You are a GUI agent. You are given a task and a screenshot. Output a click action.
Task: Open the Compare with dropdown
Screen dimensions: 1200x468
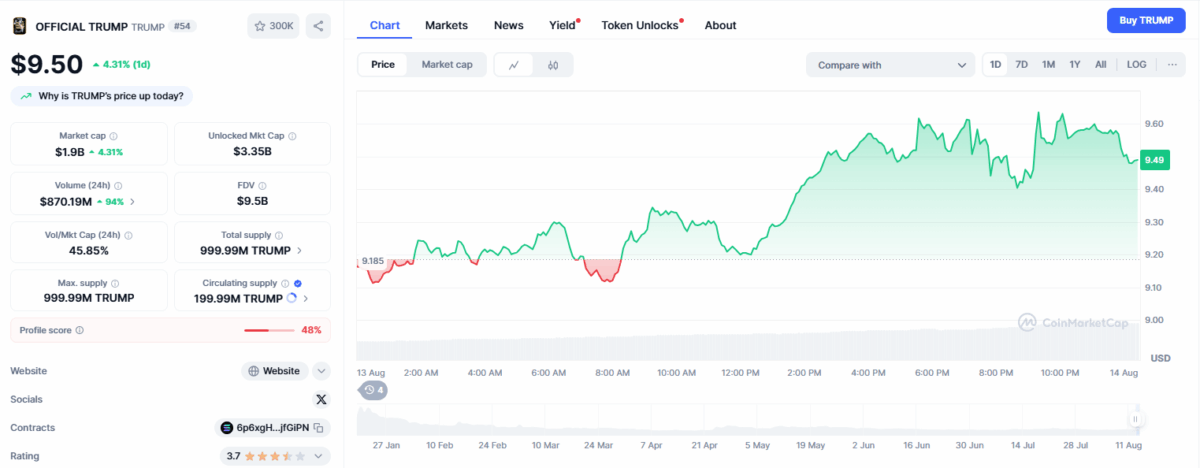pyautogui.click(x=891, y=65)
